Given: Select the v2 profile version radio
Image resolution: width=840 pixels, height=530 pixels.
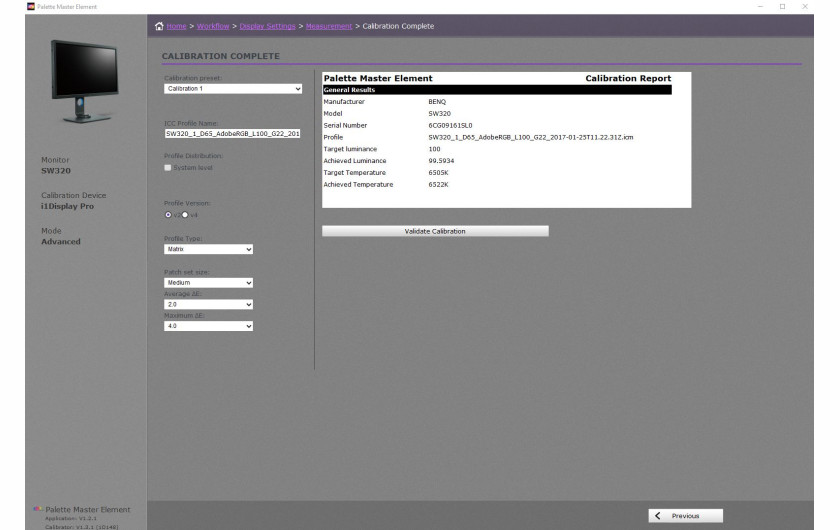Looking at the screenshot, I should 168,215.
